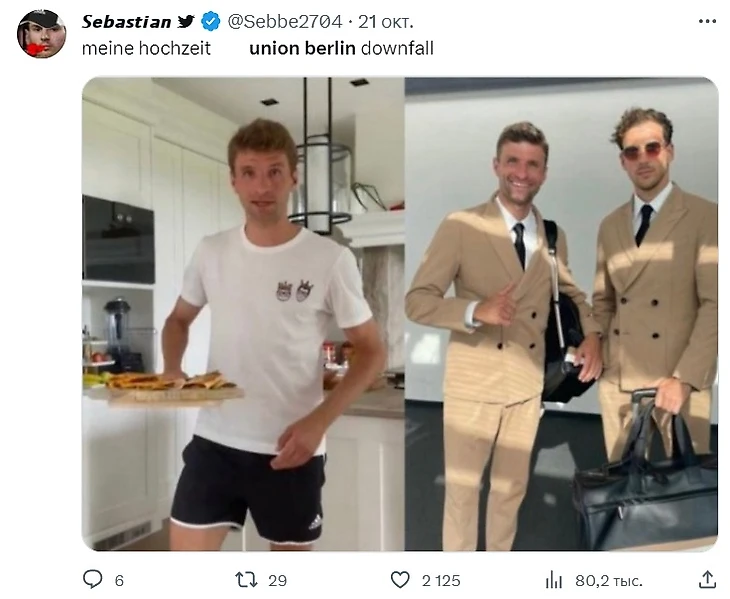Click the share upload icon
The image size is (730, 599).
pos(706,579)
